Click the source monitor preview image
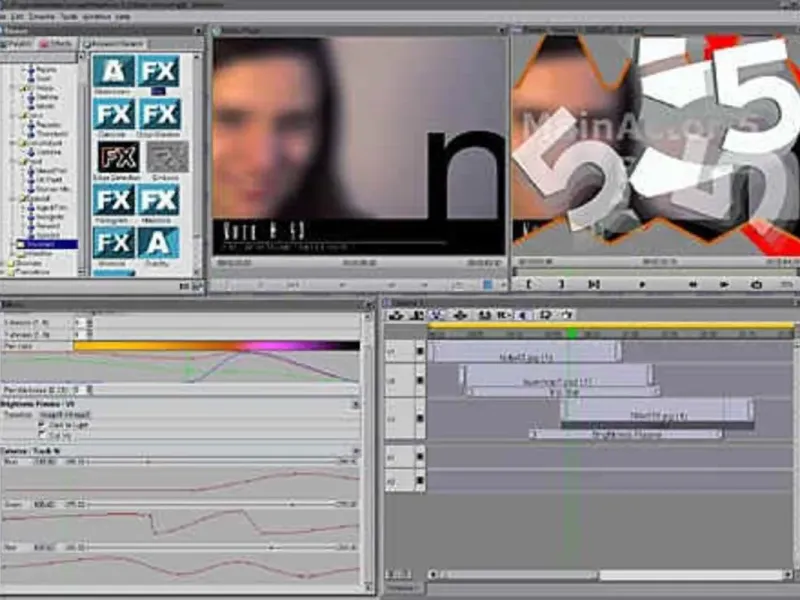 click(x=359, y=145)
